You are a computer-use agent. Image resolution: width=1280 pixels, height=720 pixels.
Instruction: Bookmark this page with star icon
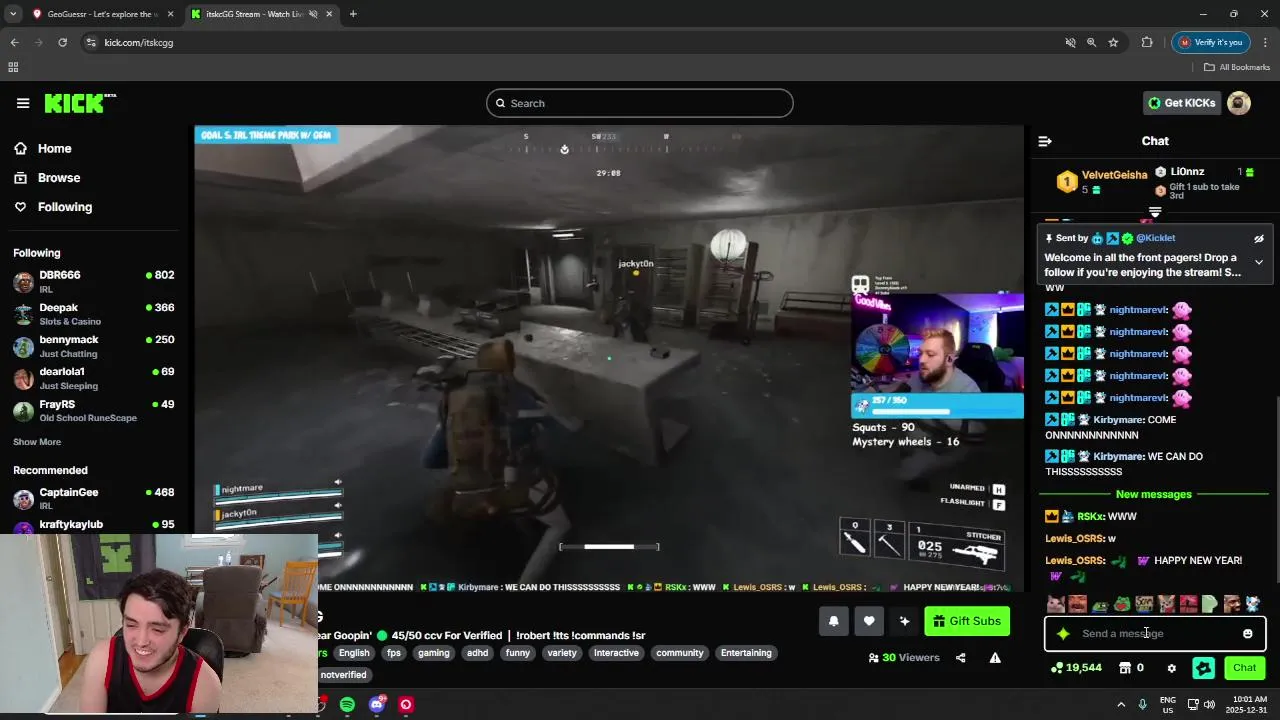tap(1113, 42)
